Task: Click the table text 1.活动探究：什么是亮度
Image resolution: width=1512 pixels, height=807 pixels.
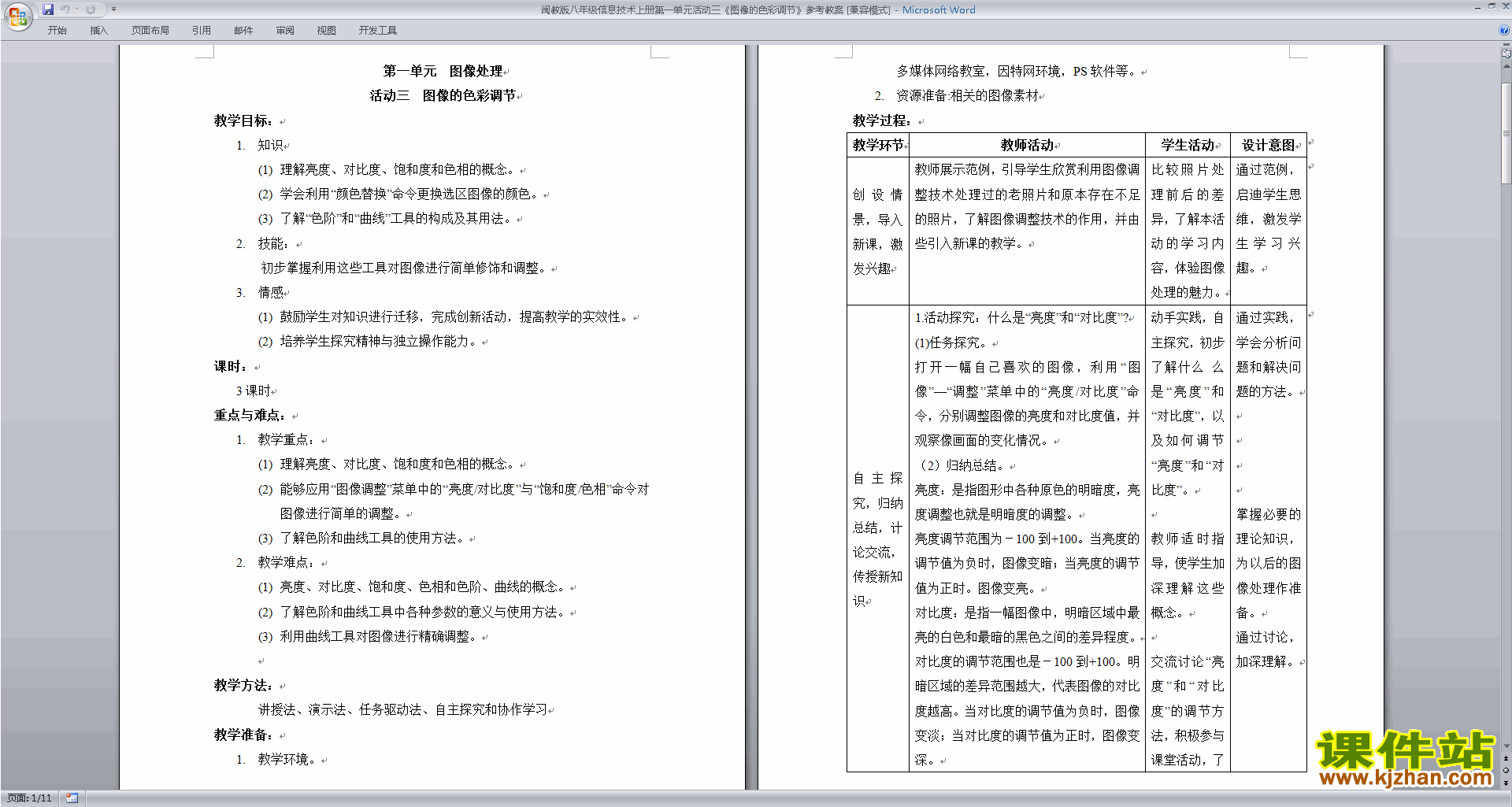Action: coord(1021,317)
